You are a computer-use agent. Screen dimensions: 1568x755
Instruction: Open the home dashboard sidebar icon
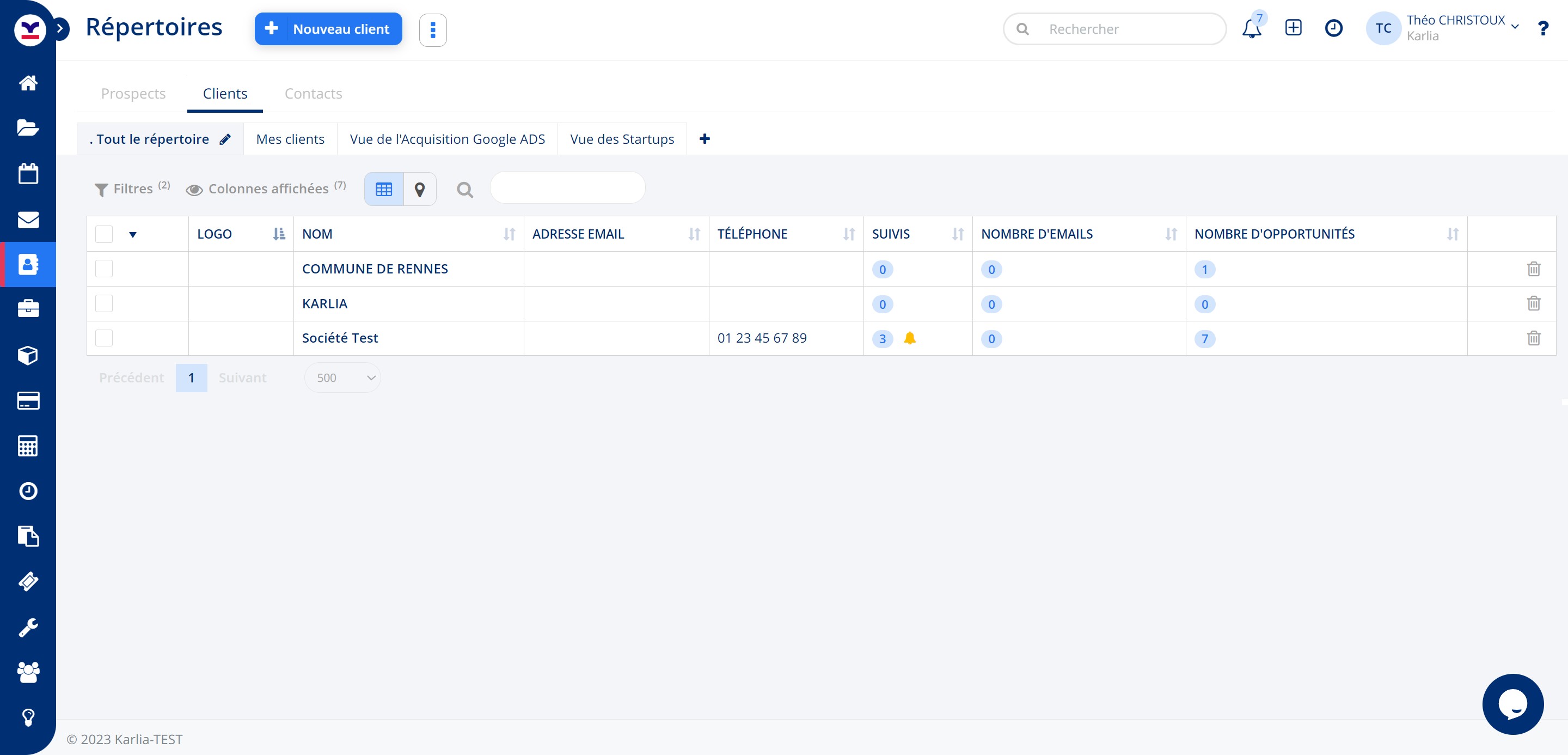click(x=28, y=82)
